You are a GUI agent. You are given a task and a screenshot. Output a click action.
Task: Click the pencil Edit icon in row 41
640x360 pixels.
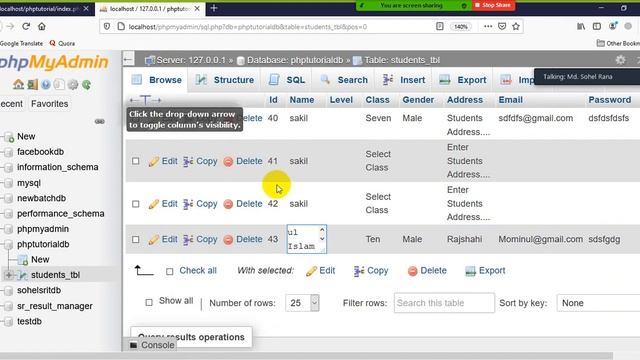(153, 161)
